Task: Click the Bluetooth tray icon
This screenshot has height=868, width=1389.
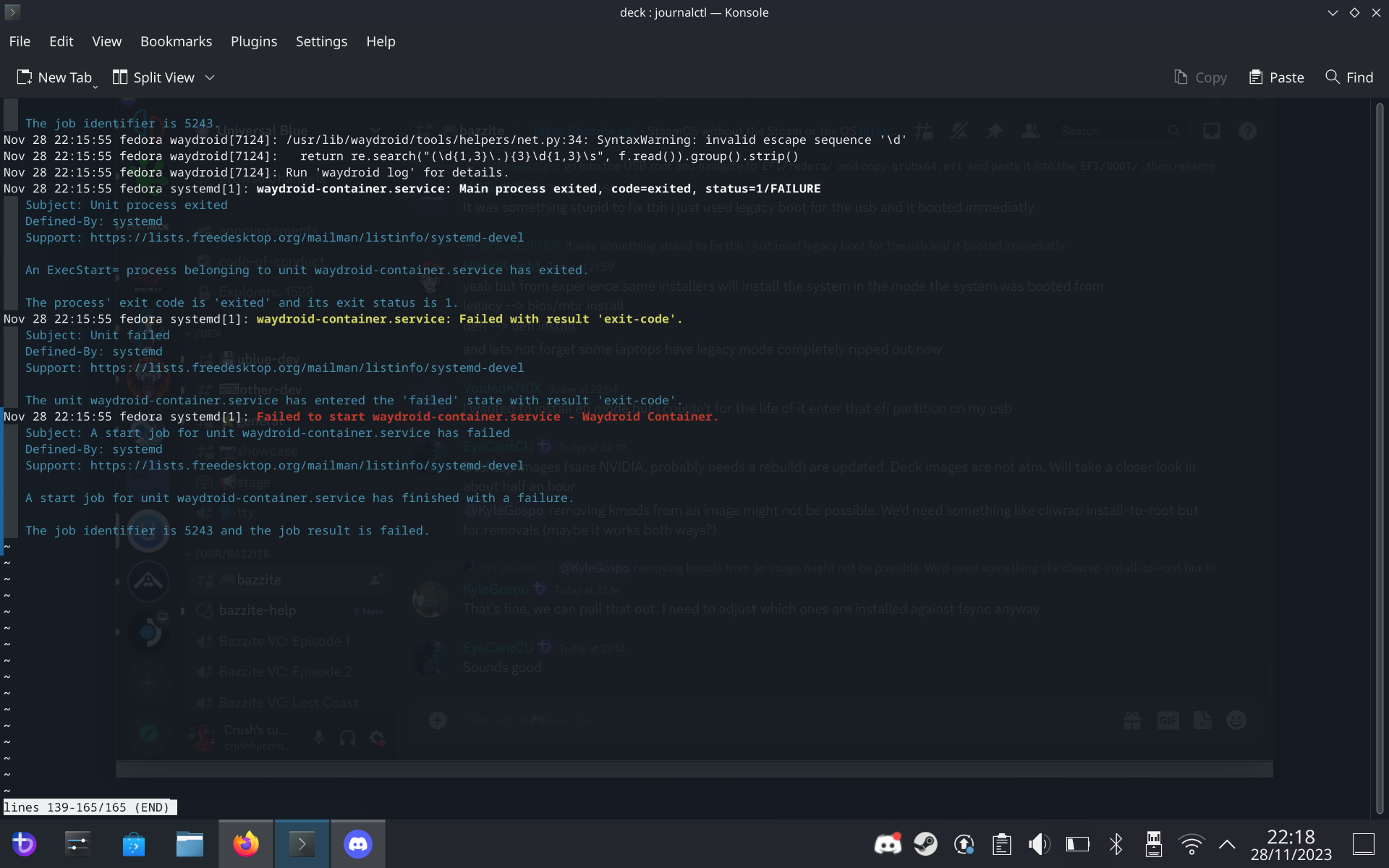Action: pyautogui.click(x=1116, y=844)
